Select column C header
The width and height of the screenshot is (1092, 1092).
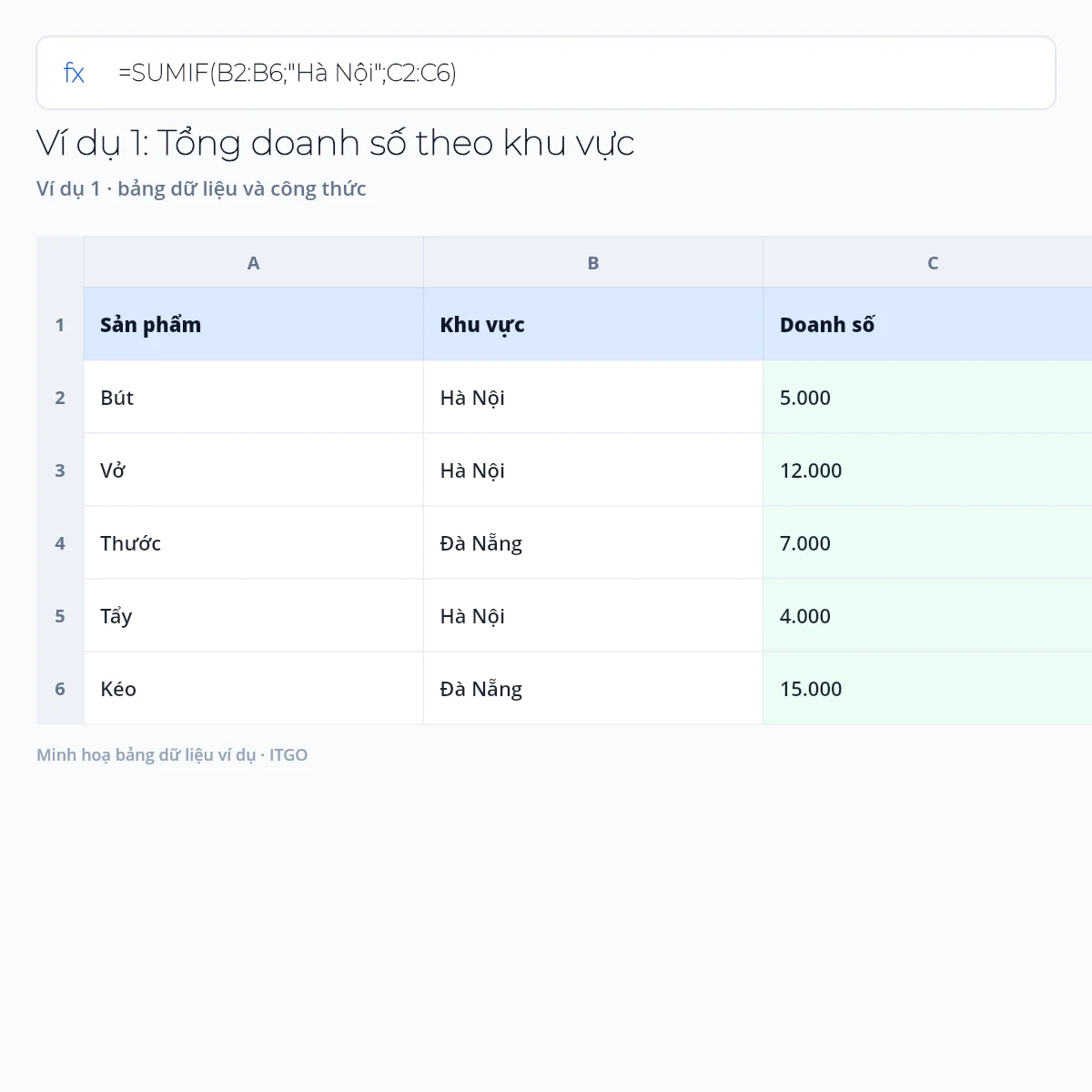tap(928, 263)
